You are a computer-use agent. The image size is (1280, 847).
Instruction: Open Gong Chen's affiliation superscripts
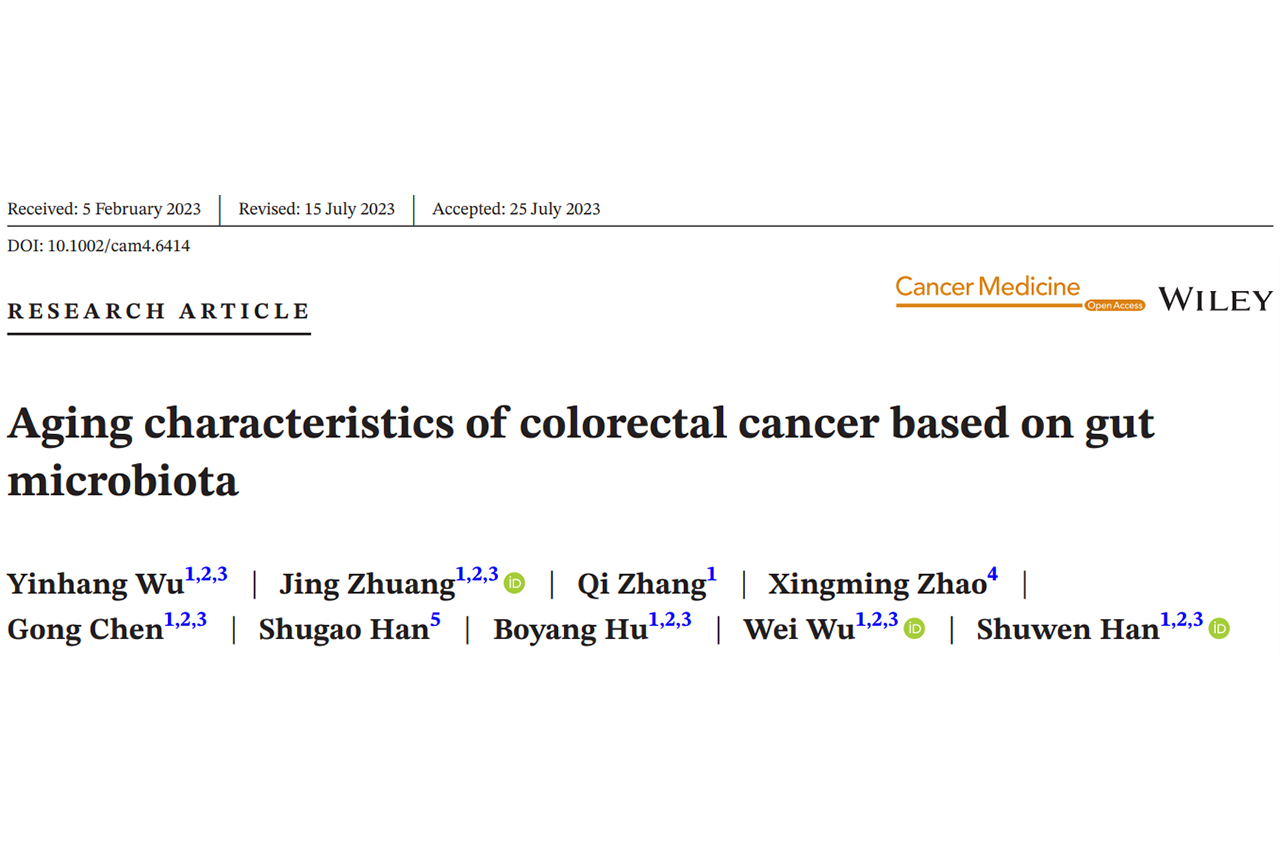185,621
